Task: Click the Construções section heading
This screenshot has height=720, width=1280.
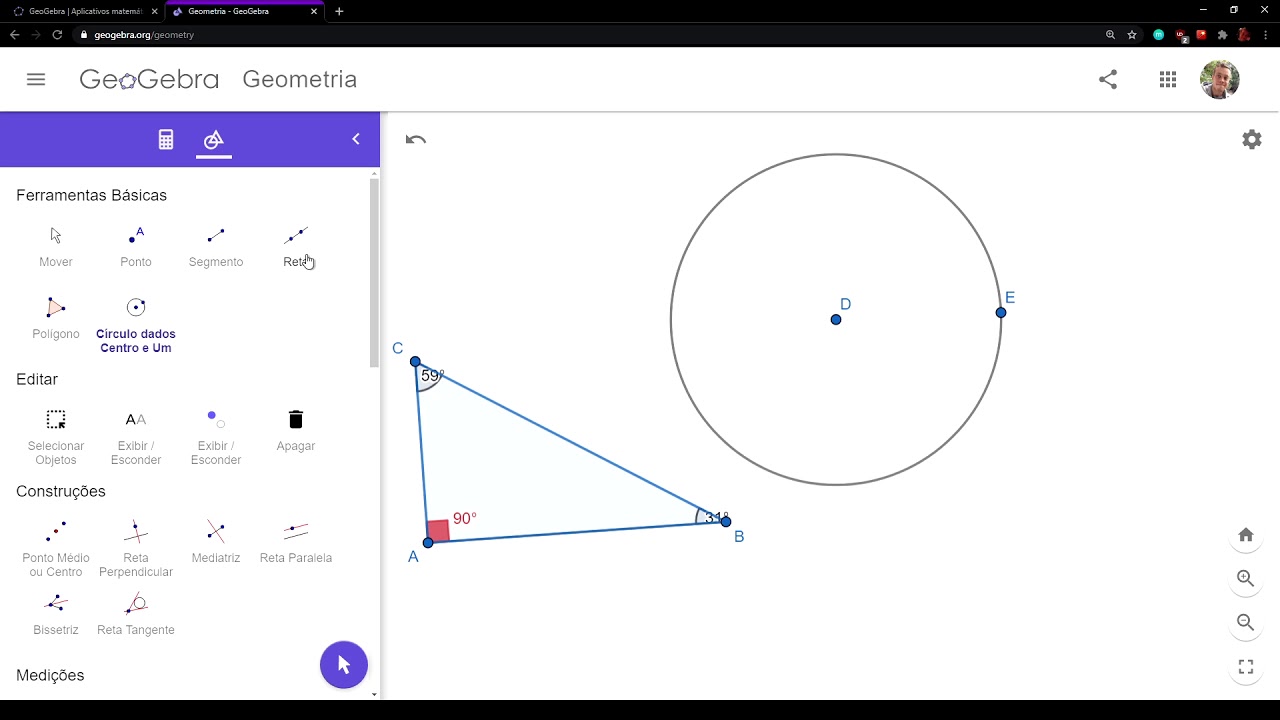Action: [x=61, y=491]
